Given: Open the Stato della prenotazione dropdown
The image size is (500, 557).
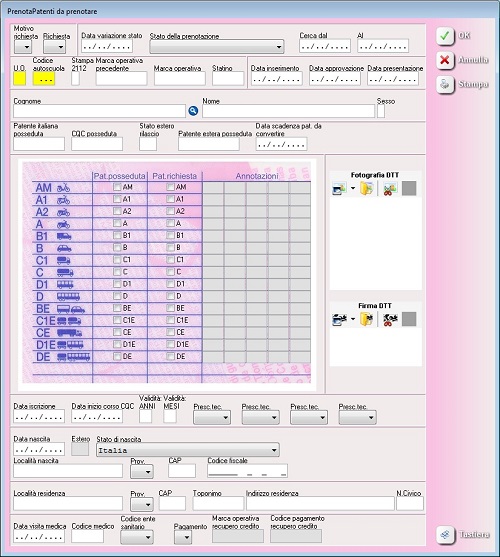Looking at the screenshot, I should pos(217,47).
